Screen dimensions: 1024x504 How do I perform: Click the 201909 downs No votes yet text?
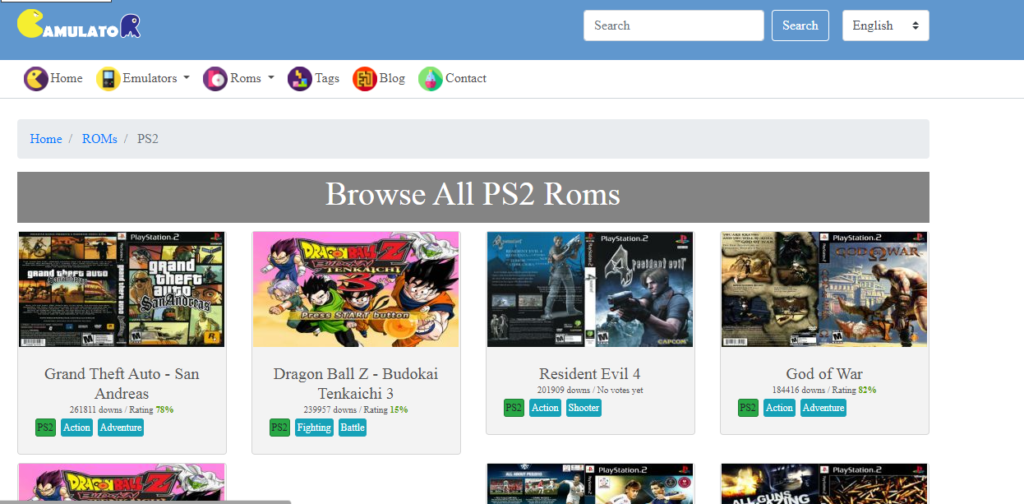(590, 390)
